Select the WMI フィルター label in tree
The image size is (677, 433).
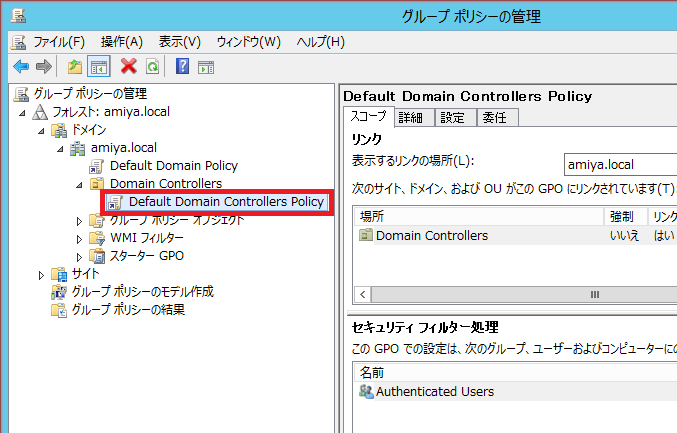point(147,238)
